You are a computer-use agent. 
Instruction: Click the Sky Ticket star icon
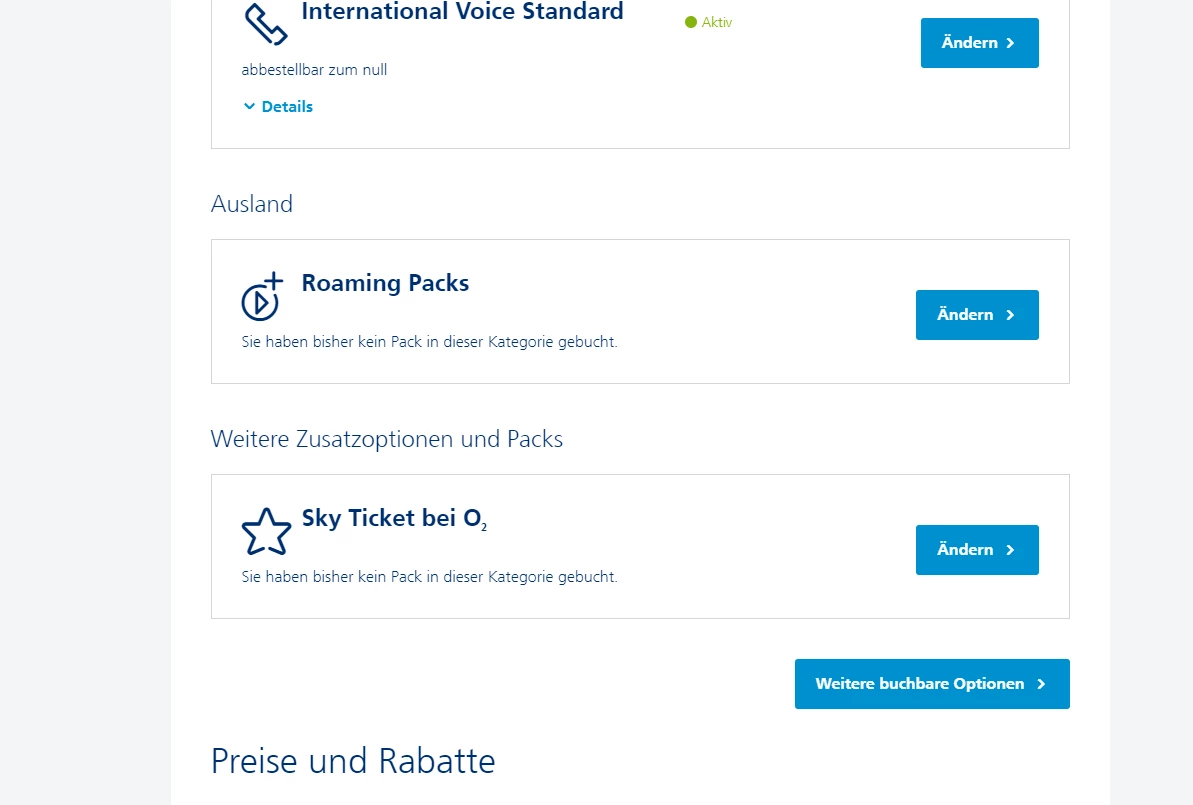pyautogui.click(x=266, y=532)
